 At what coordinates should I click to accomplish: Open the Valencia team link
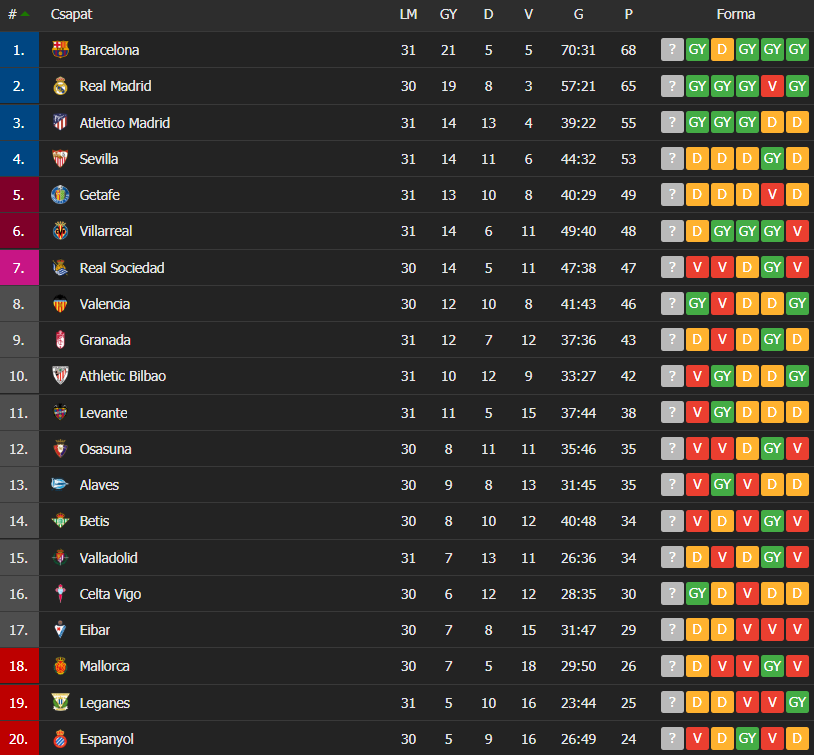pyautogui.click(x=105, y=304)
